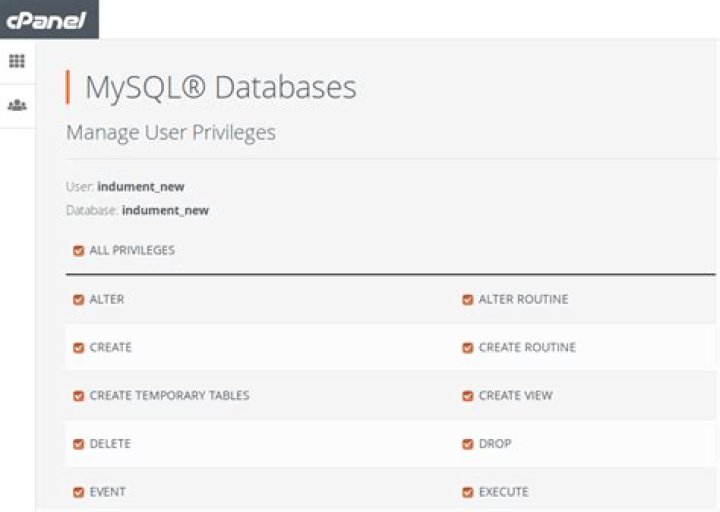Click the ALL PRIVILEGES label
Viewport: 720px width, 512px height.
coord(132,250)
